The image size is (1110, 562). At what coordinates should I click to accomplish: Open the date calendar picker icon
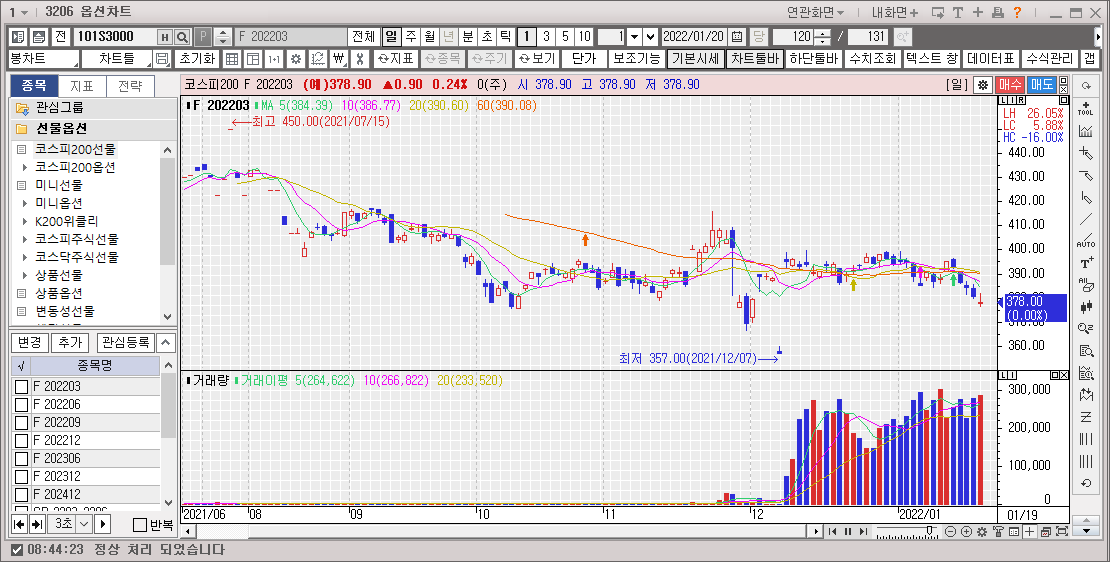pyautogui.click(x=738, y=37)
